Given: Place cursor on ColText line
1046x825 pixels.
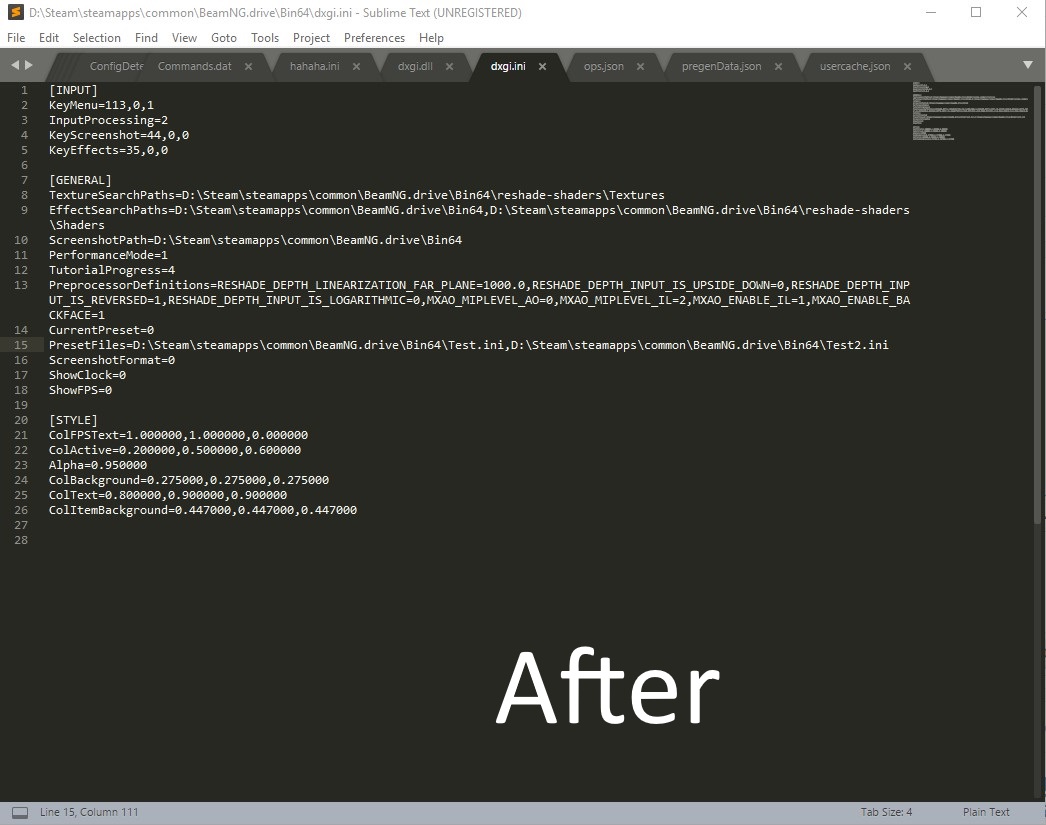Looking at the screenshot, I should click(x=167, y=495).
